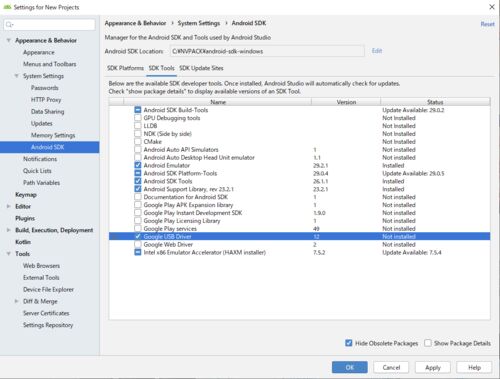Screen dimensions: 500x379
Task: Toggle Android SDK Platform-Tools checkbox
Action: 138,173
